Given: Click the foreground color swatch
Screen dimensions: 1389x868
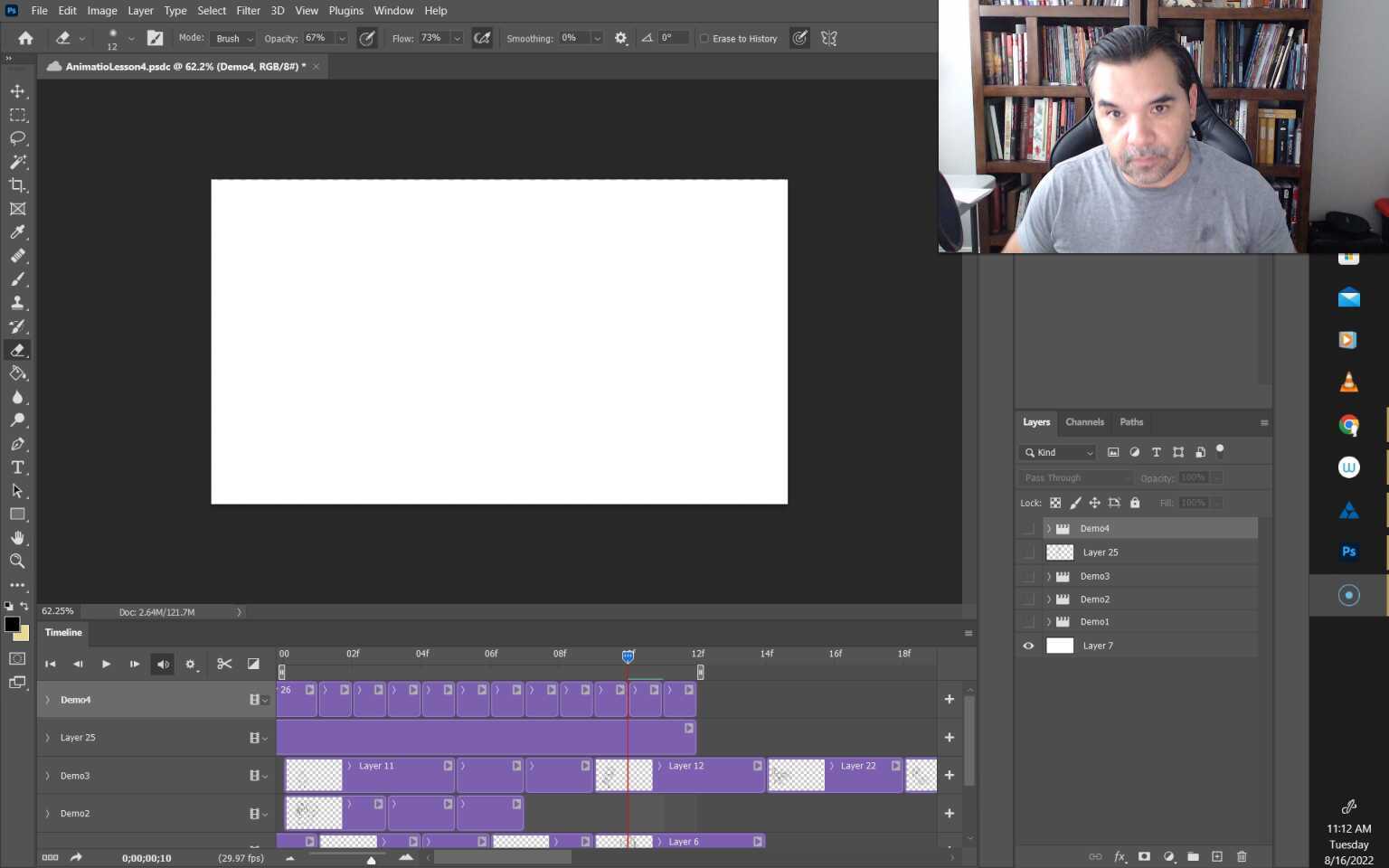Looking at the screenshot, I should 12,624.
